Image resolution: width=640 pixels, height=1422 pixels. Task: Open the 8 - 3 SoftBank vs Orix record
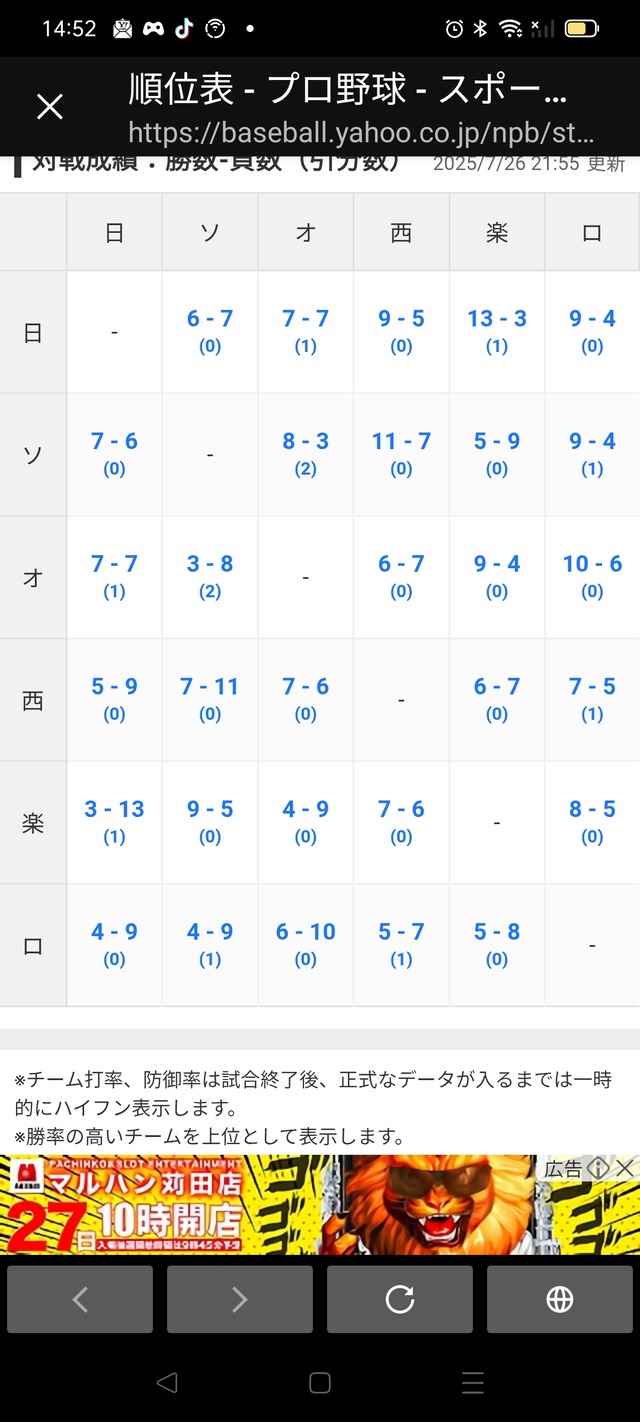[x=306, y=441]
